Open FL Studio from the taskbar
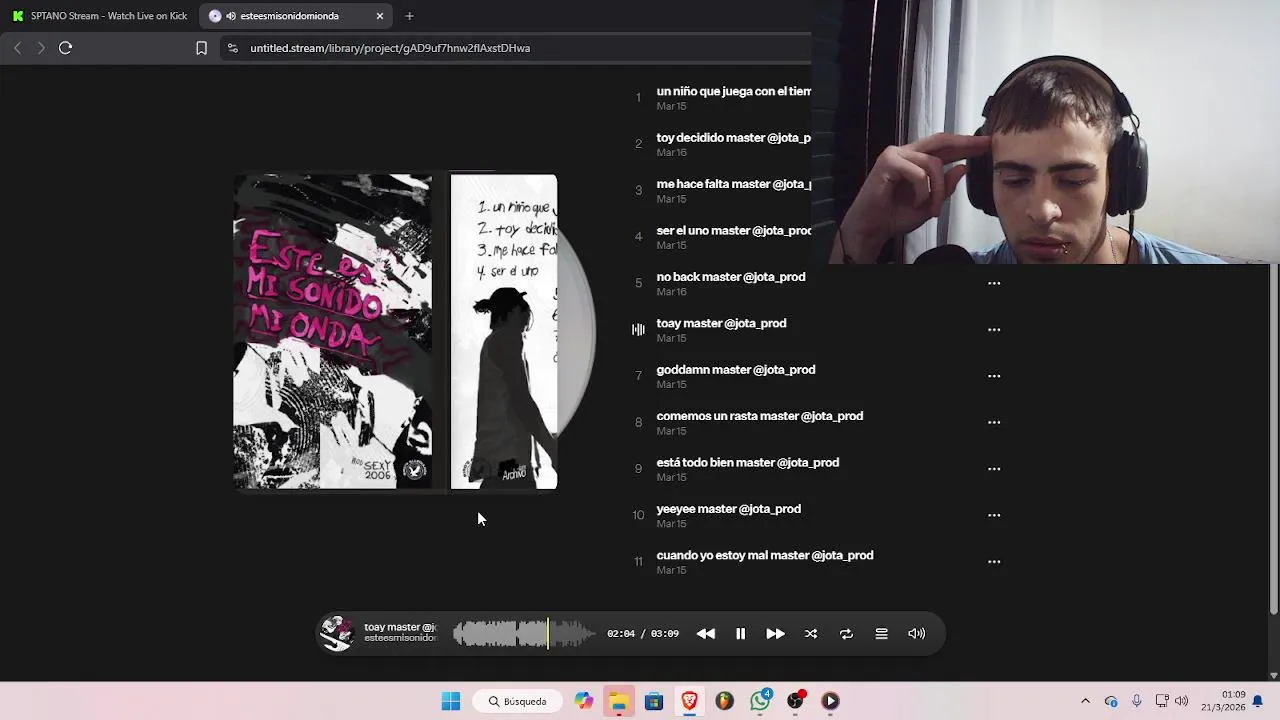The width and height of the screenshot is (1280, 720). click(x=724, y=701)
